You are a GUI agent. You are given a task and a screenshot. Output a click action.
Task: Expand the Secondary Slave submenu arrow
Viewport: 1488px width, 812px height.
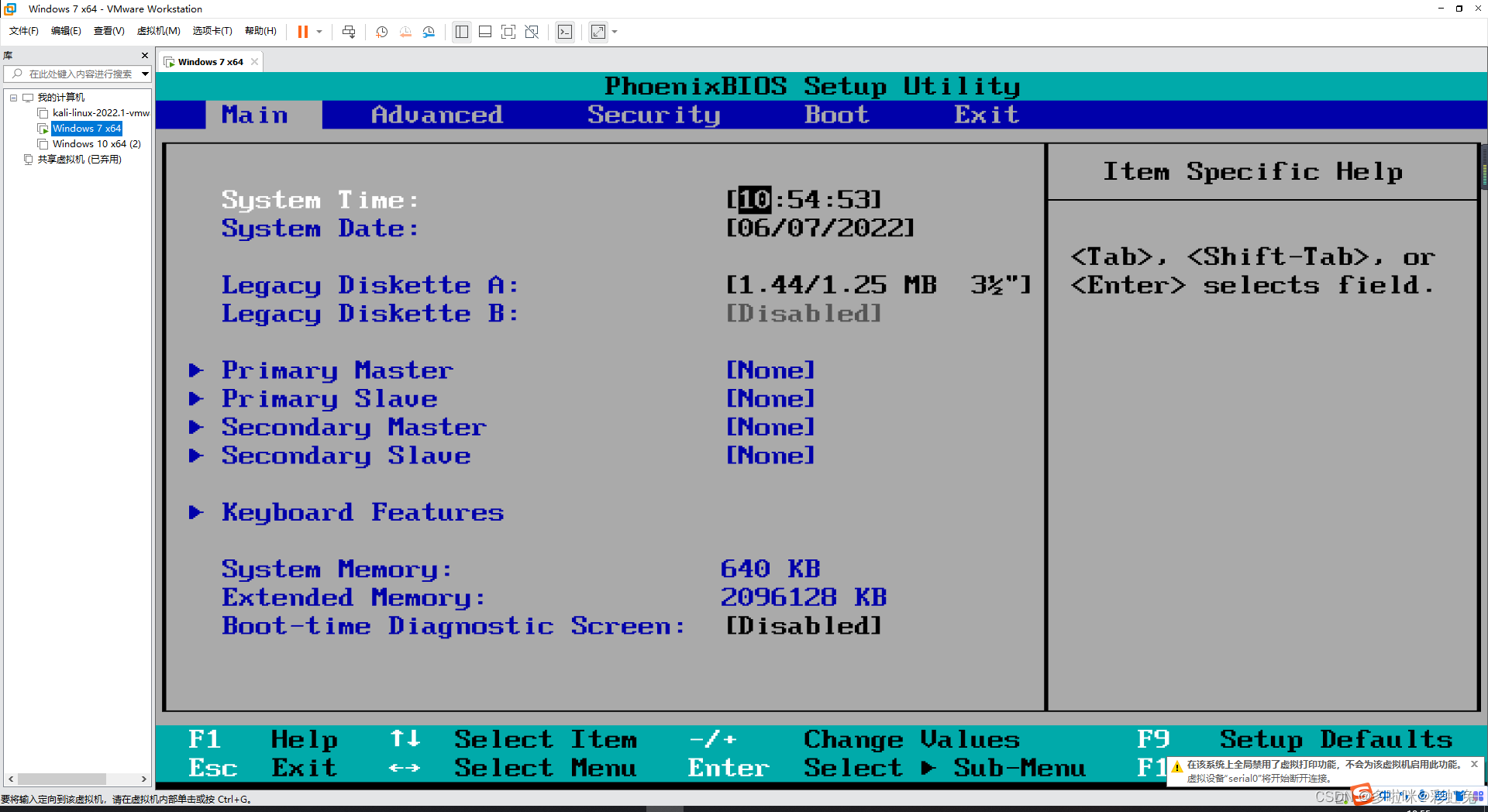[196, 456]
